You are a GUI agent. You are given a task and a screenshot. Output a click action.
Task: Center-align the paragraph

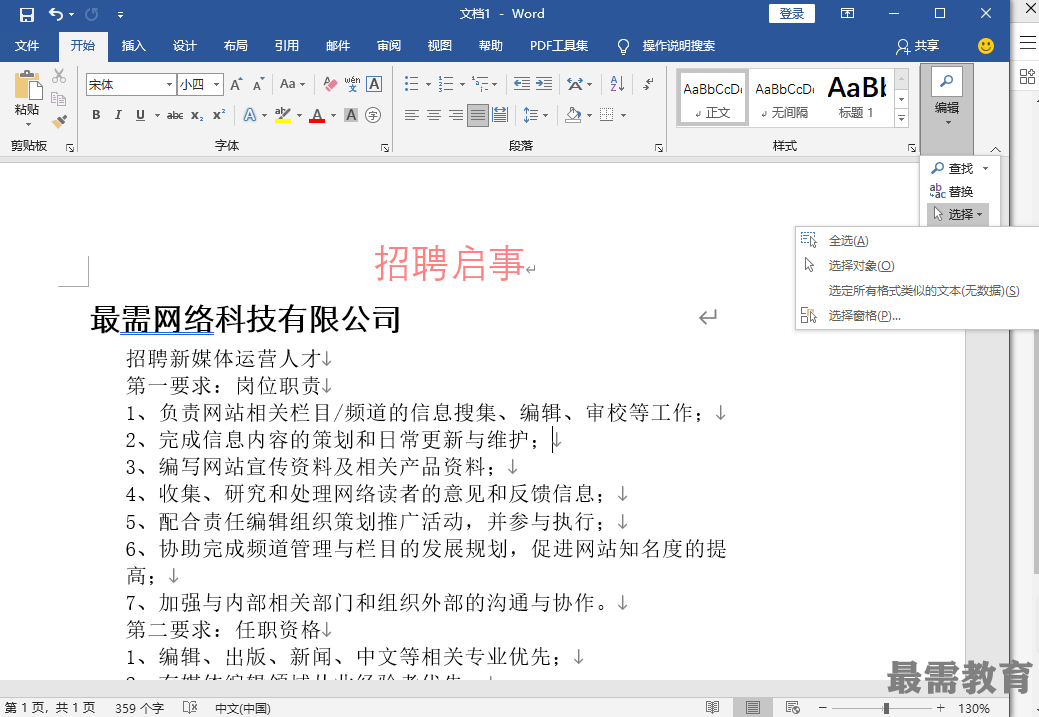(433, 115)
